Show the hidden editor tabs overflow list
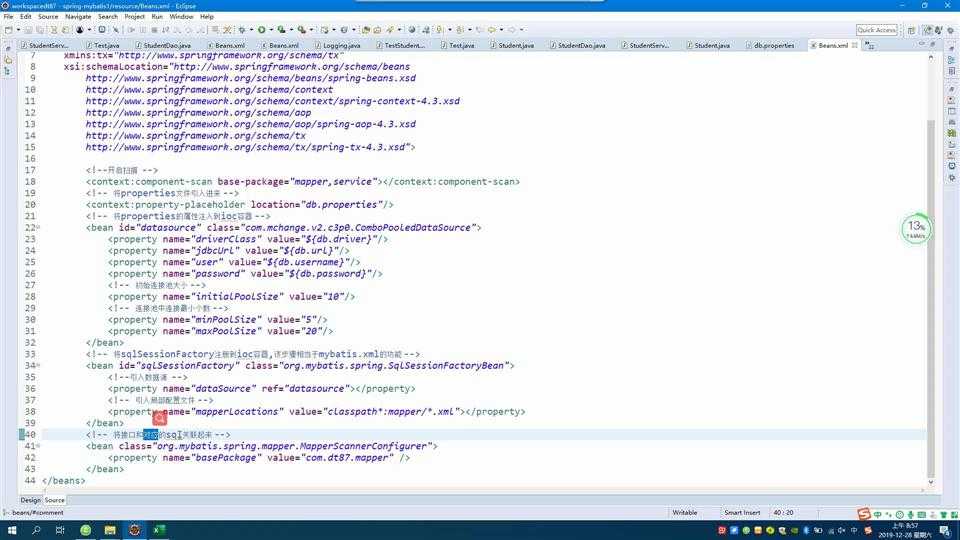Screen dimensions: 960x540 tap(869, 45)
